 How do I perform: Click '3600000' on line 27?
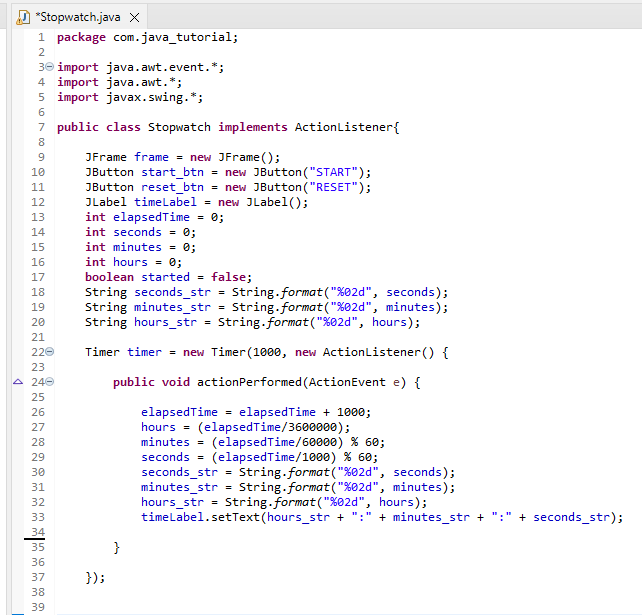click(312, 427)
